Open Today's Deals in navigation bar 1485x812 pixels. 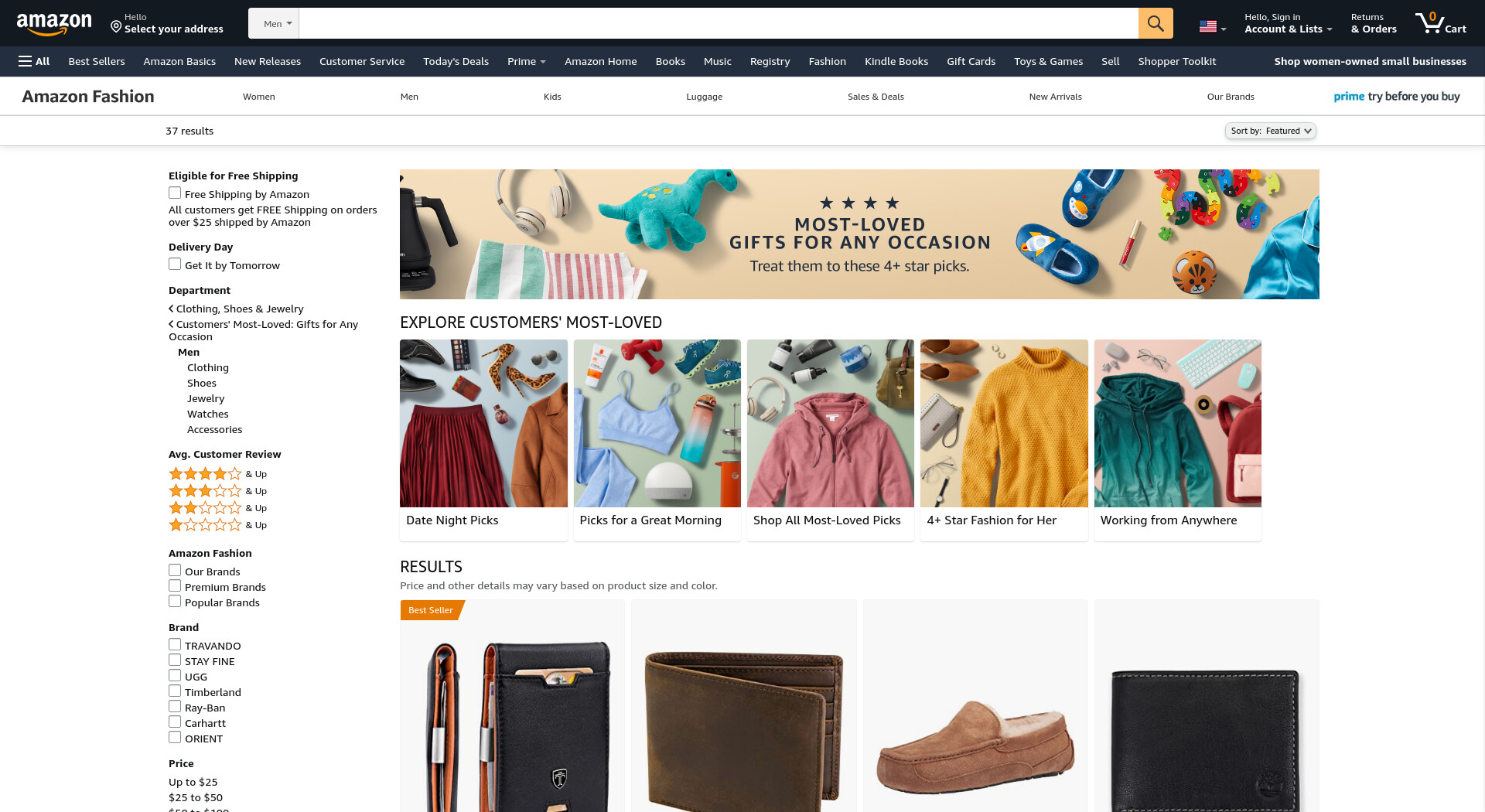point(456,61)
